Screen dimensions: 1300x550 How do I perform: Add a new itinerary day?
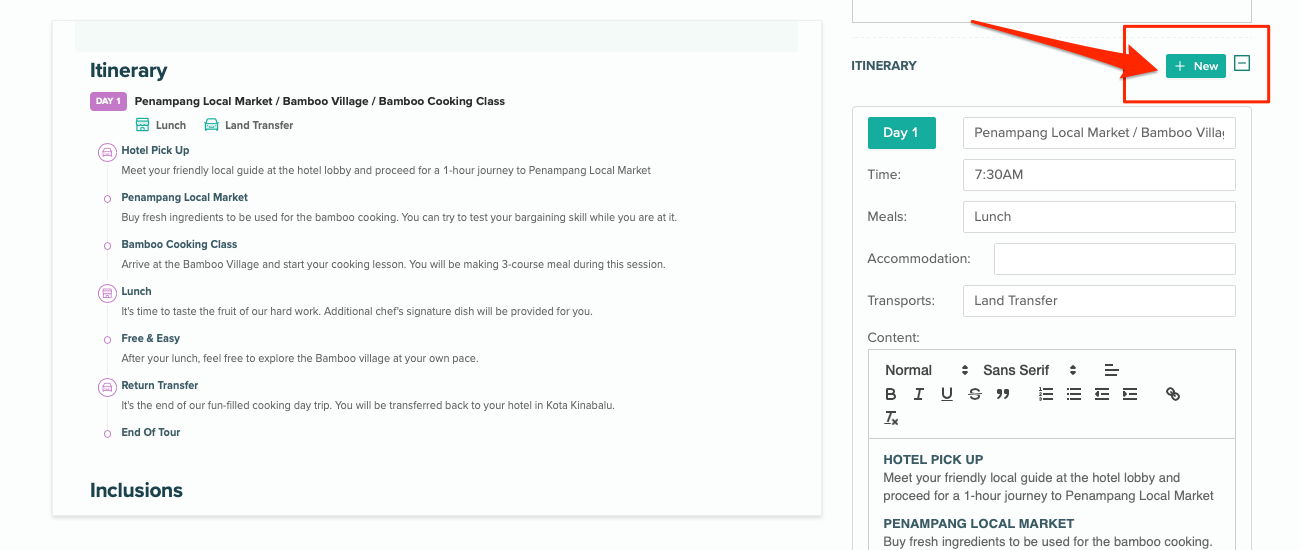click(x=1195, y=66)
